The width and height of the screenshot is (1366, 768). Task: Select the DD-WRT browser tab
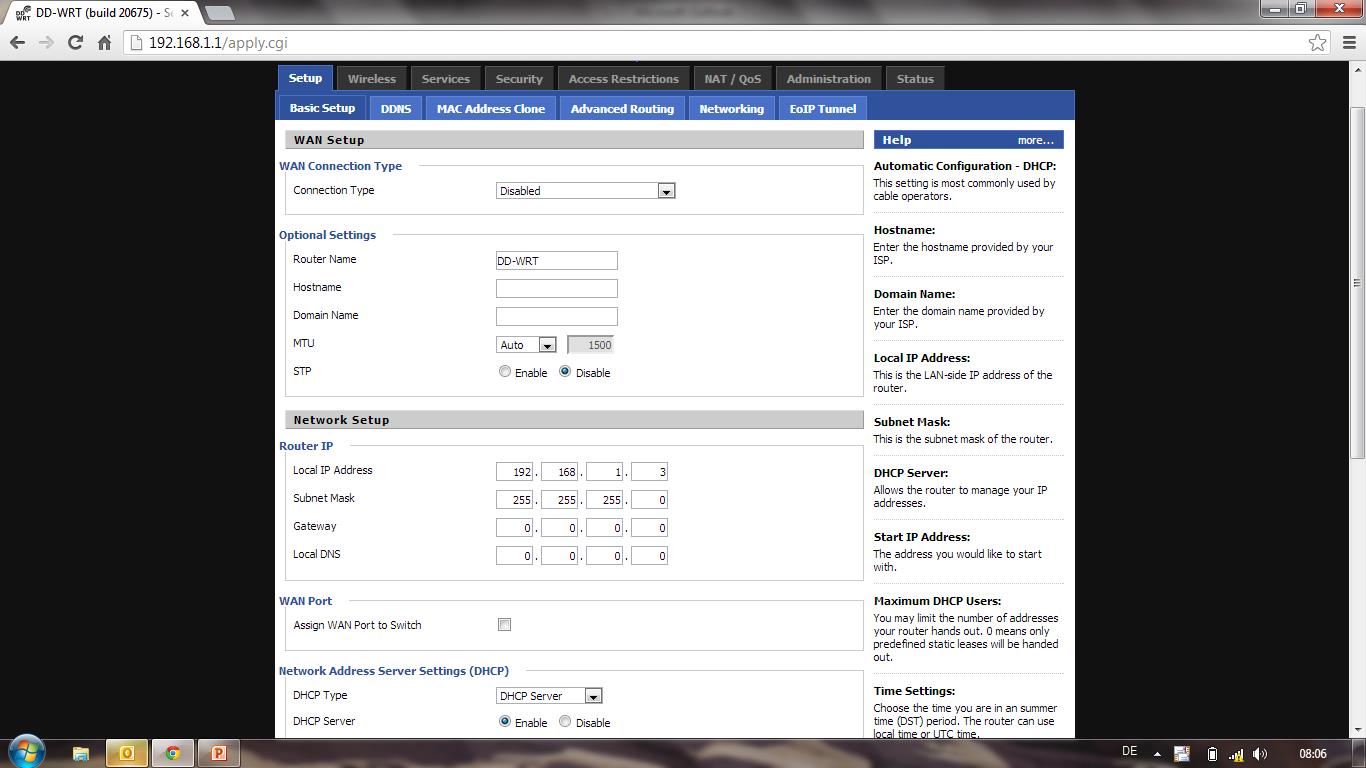pos(100,12)
